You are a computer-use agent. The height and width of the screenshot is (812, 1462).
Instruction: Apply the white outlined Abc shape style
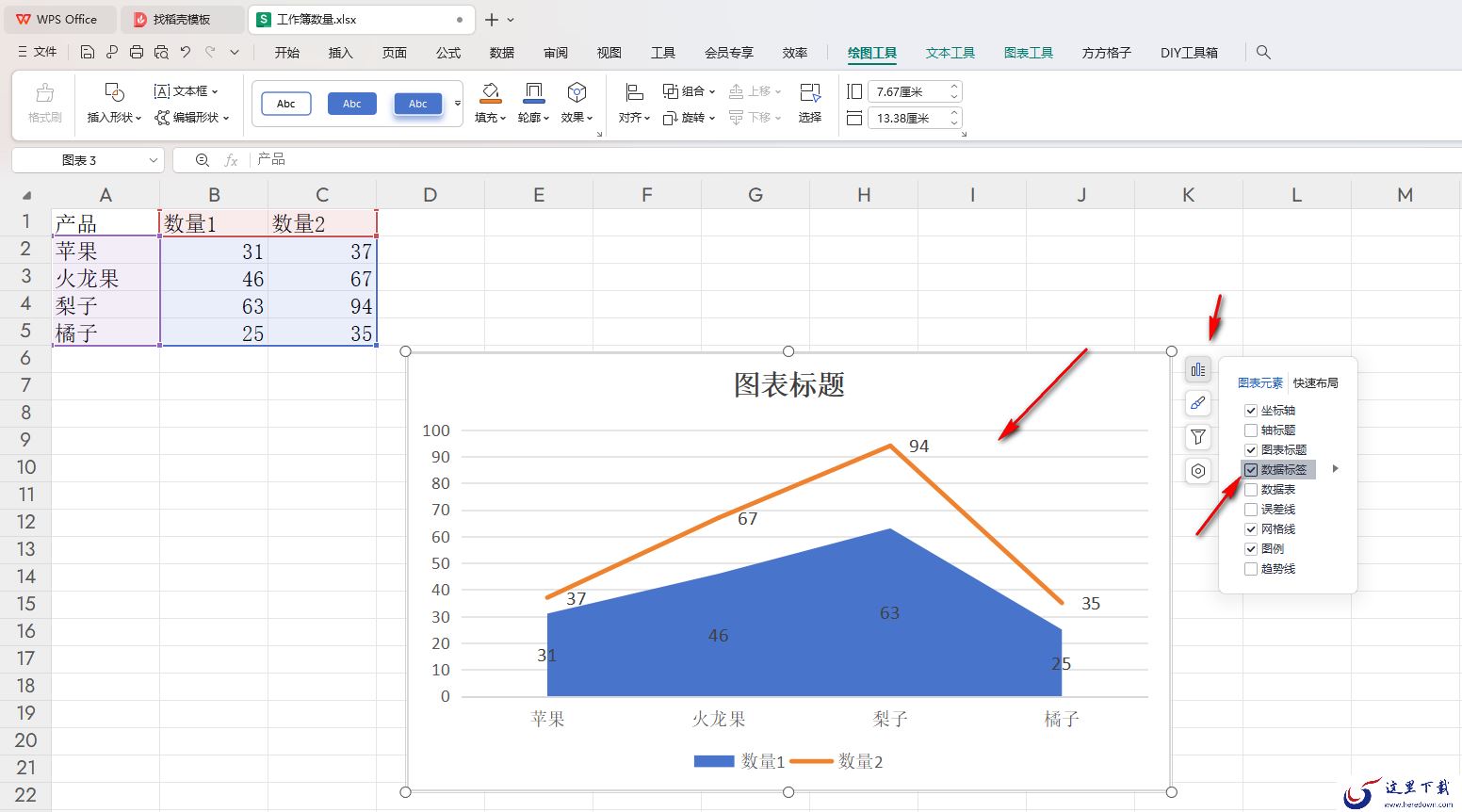coord(286,104)
